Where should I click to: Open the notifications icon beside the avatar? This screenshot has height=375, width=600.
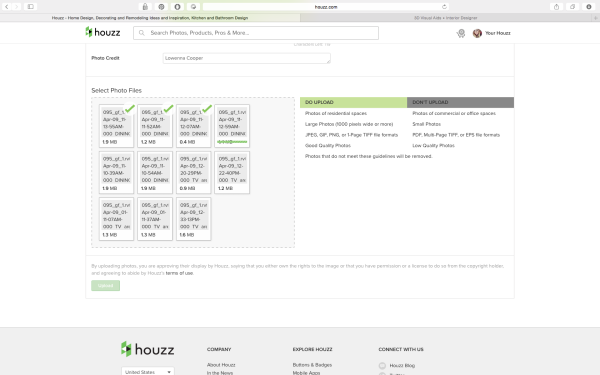pyautogui.click(x=461, y=33)
